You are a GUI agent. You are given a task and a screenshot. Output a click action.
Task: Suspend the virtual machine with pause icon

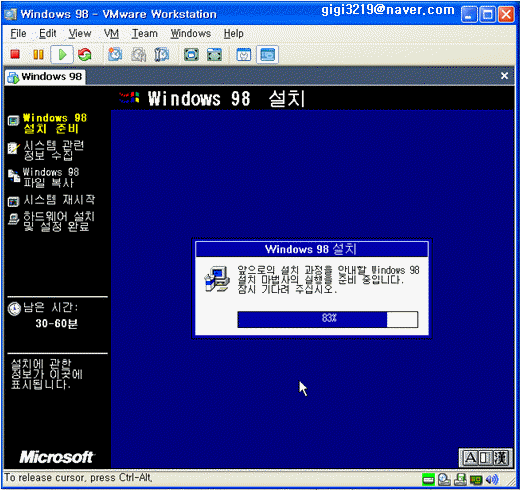pyautogui.click(x=38, y=54)
